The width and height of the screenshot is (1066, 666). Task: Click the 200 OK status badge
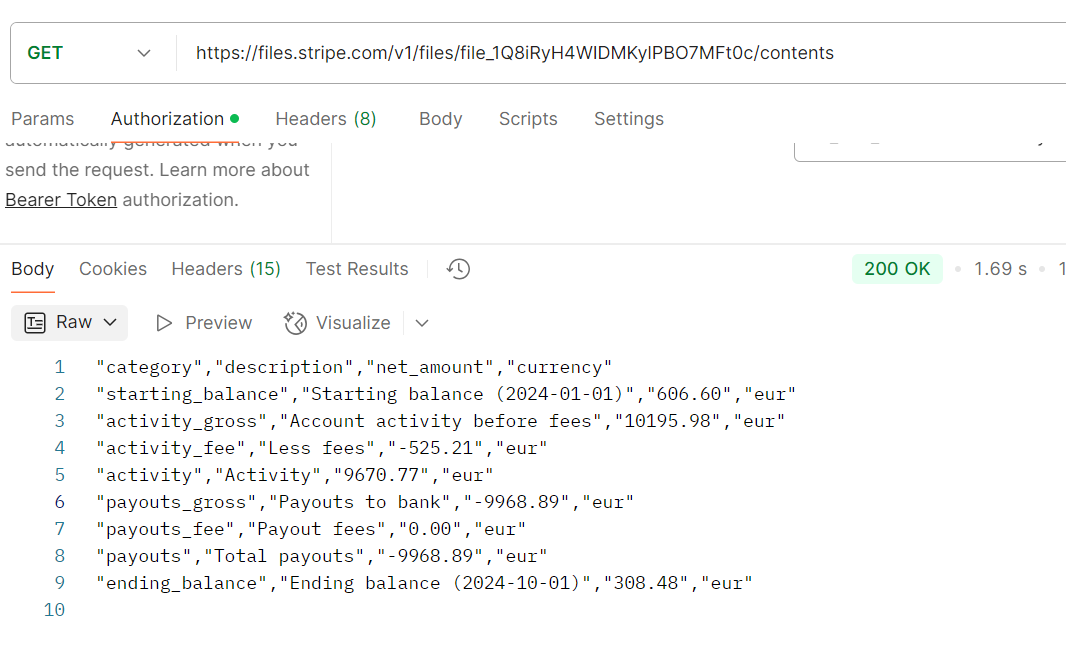(897, 269)
